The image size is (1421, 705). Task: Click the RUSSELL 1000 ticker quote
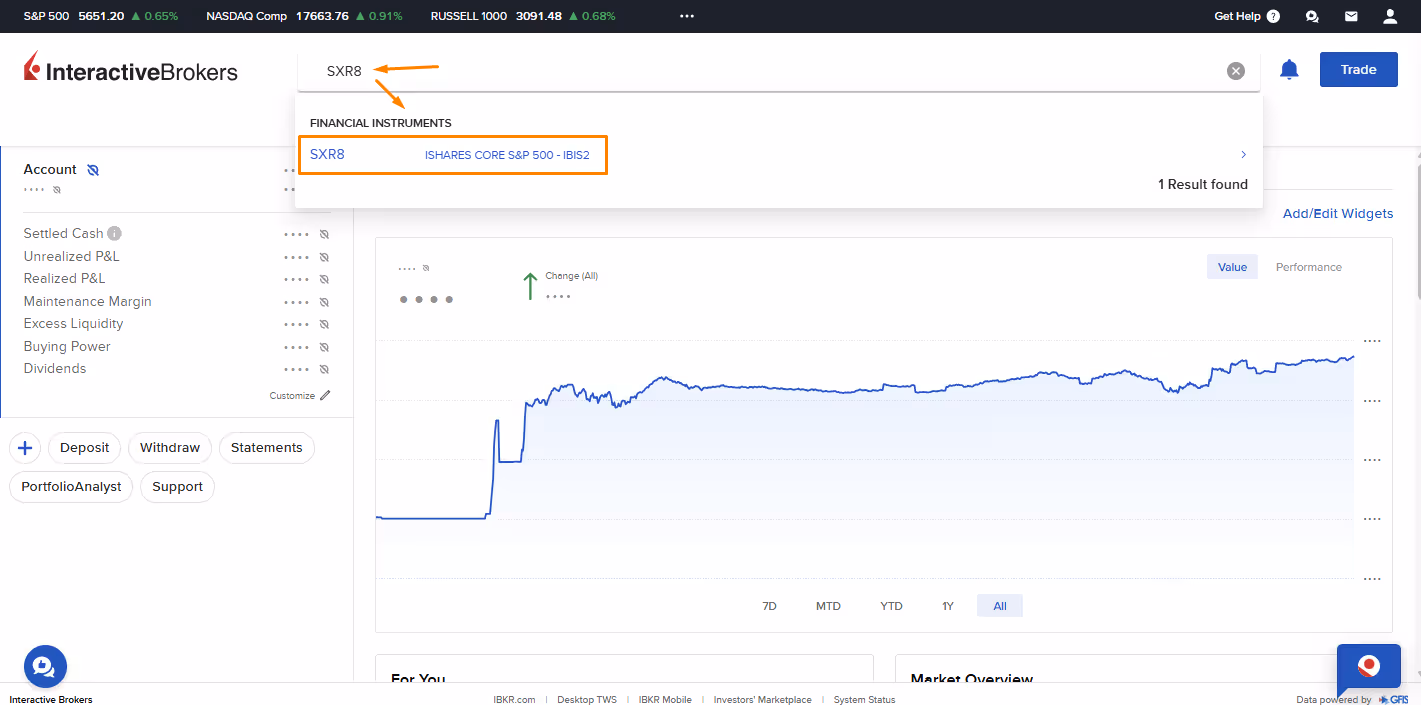click(x=523, y=16)
